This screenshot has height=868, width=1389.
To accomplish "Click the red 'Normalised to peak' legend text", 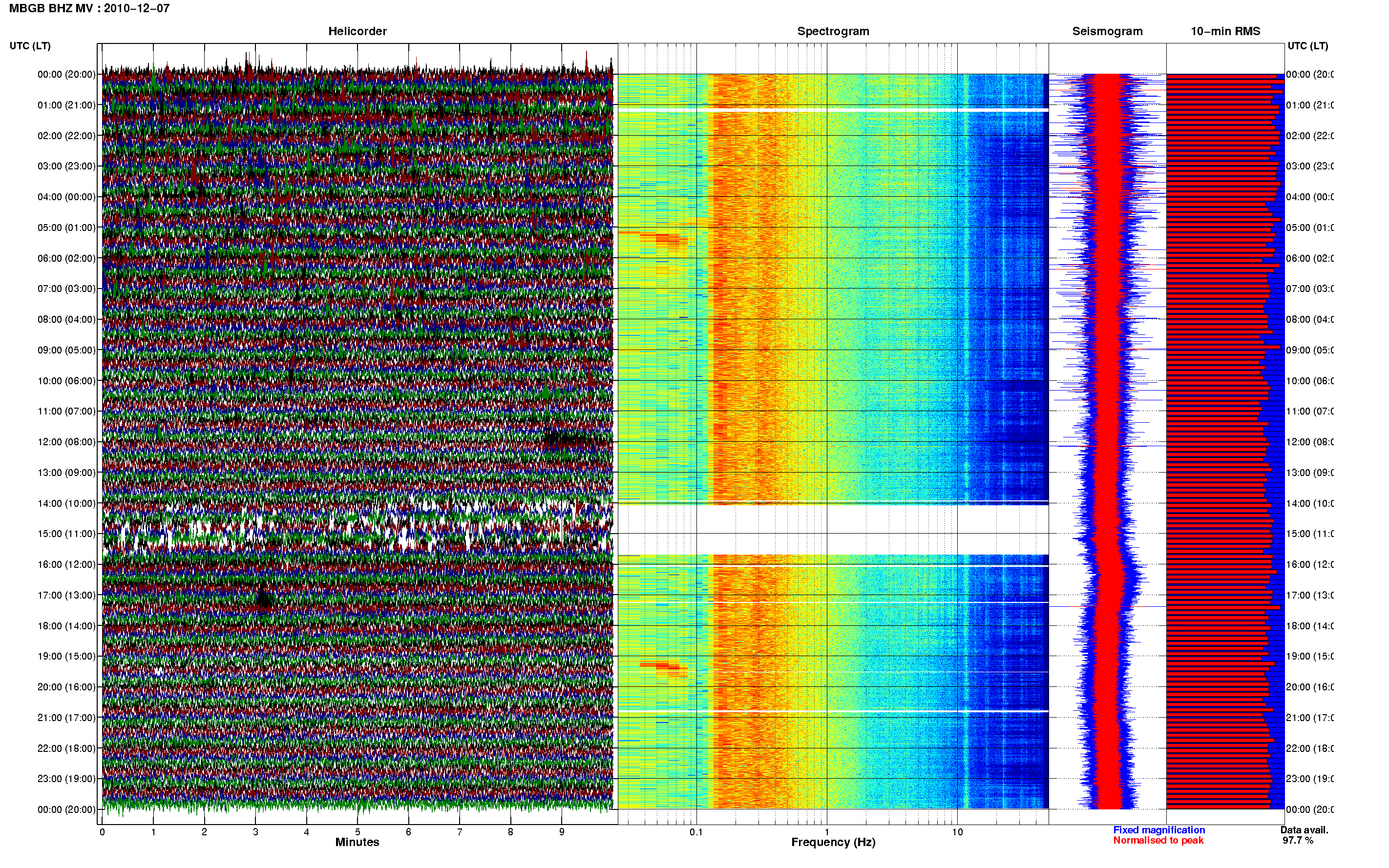I will coord(1158,841).
